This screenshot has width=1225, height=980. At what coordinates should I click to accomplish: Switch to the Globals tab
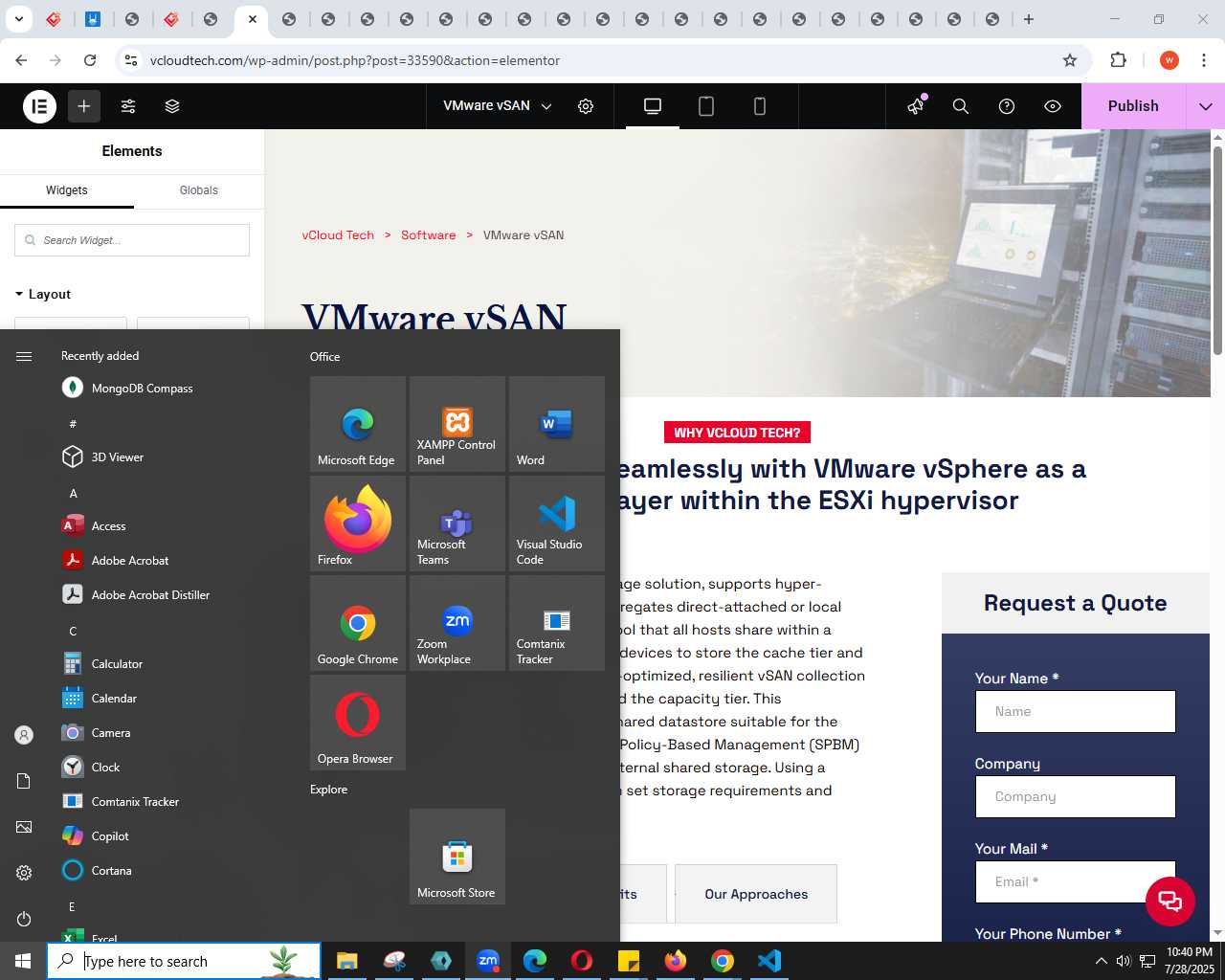[199, 190]
